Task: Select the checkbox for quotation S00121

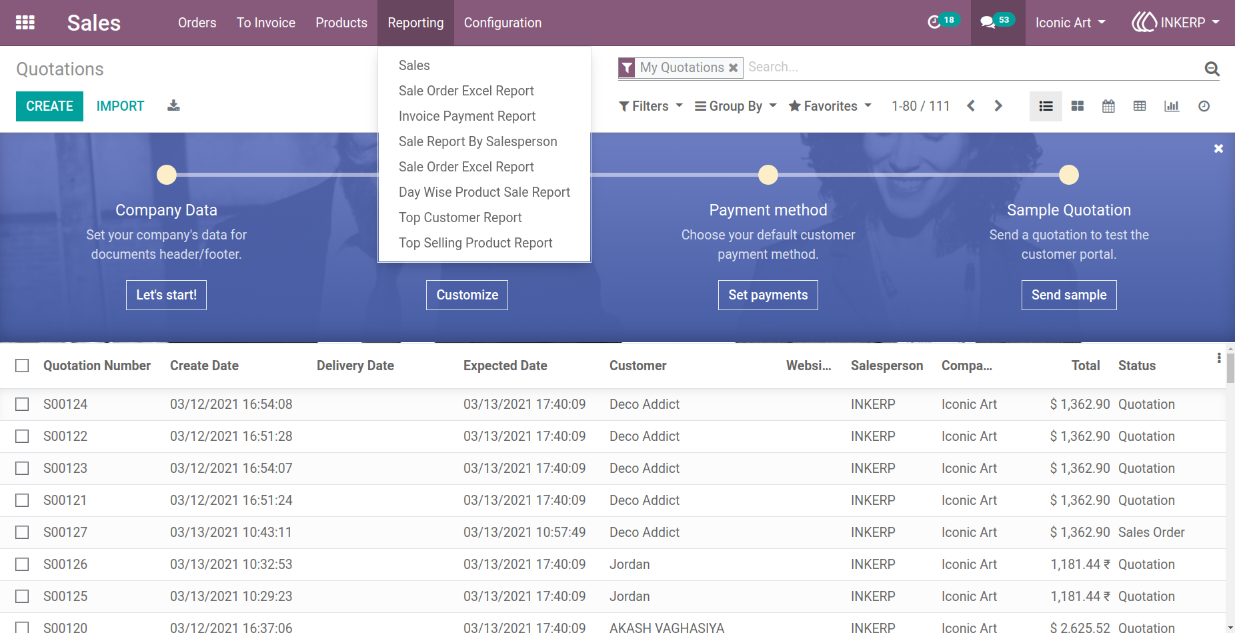Action: click(22, 501)
